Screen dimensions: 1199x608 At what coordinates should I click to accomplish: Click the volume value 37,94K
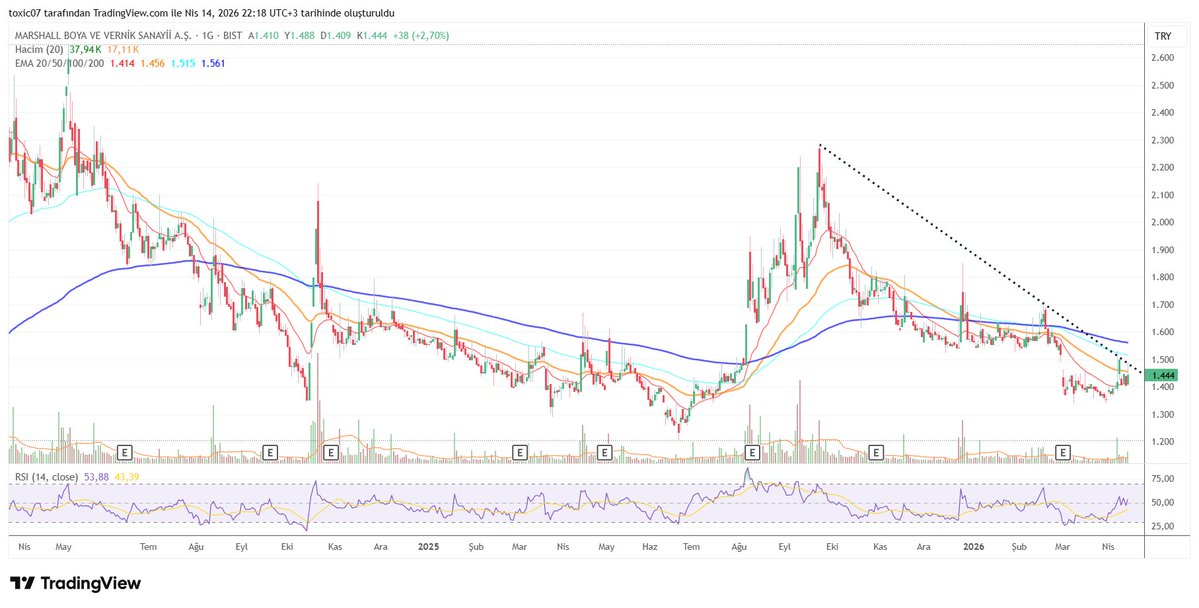point(86,50)
